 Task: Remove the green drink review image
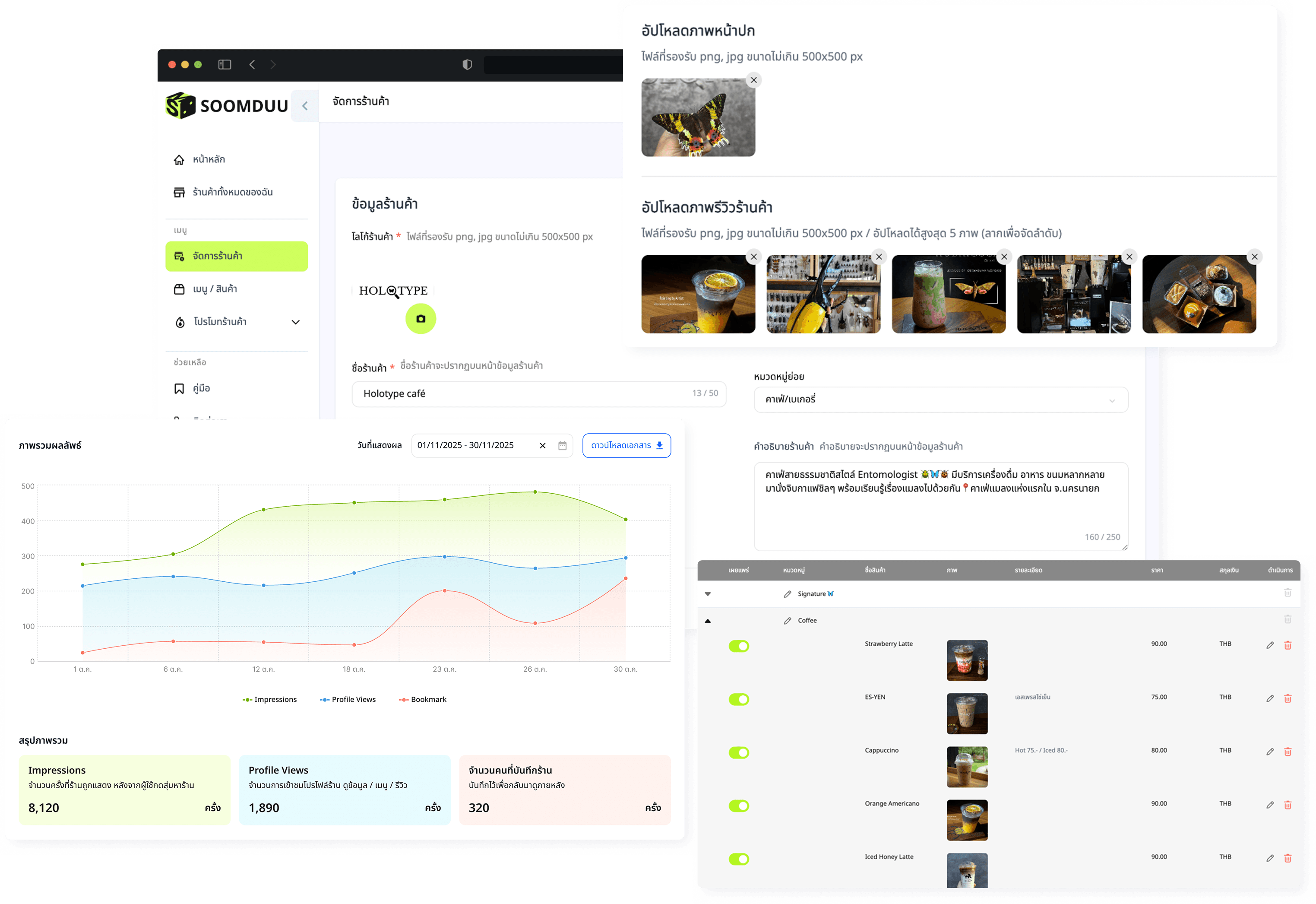coord(1004,257)
